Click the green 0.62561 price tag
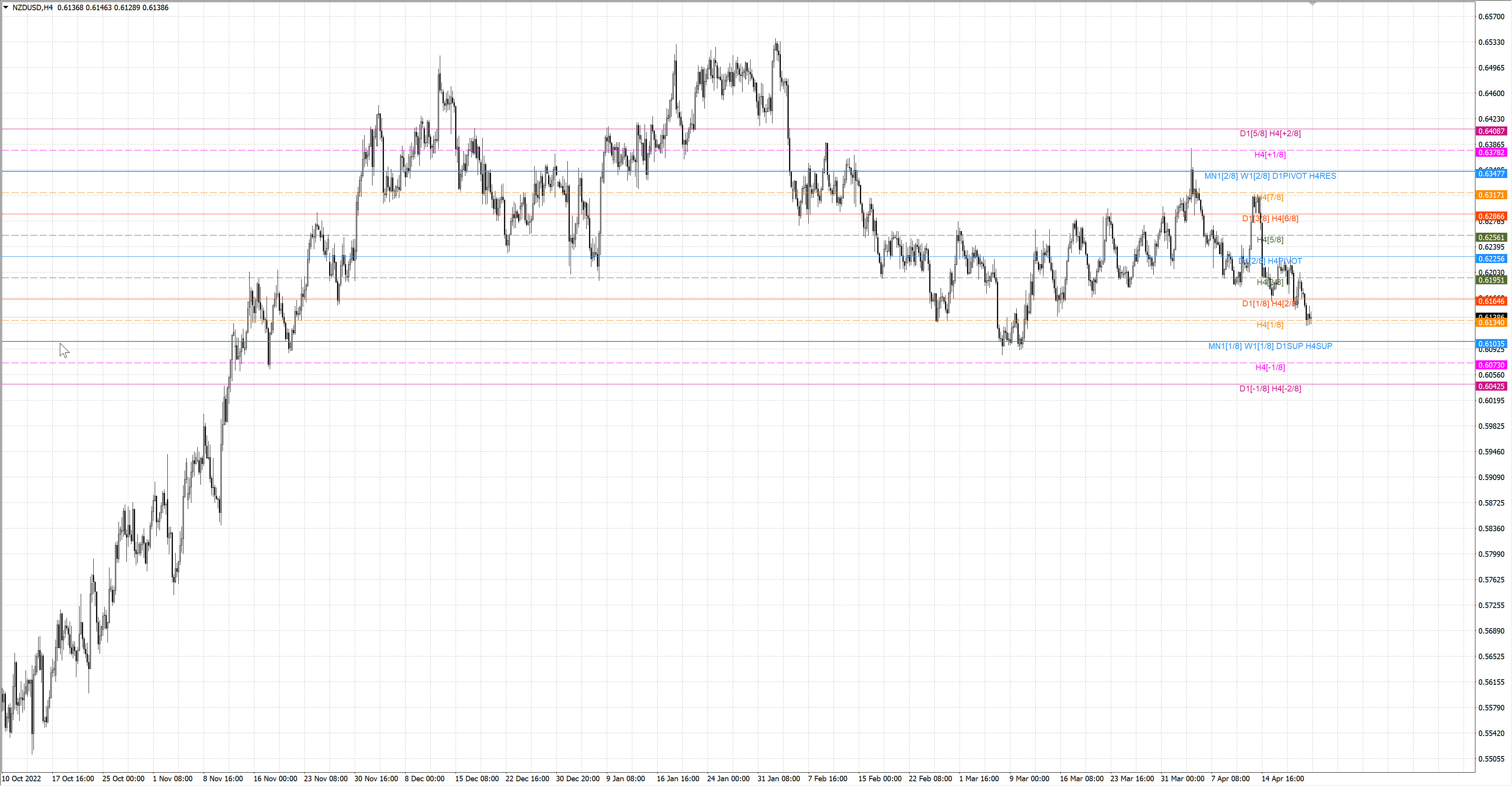The image size is (1512, 786). (x=1492, y=238)
